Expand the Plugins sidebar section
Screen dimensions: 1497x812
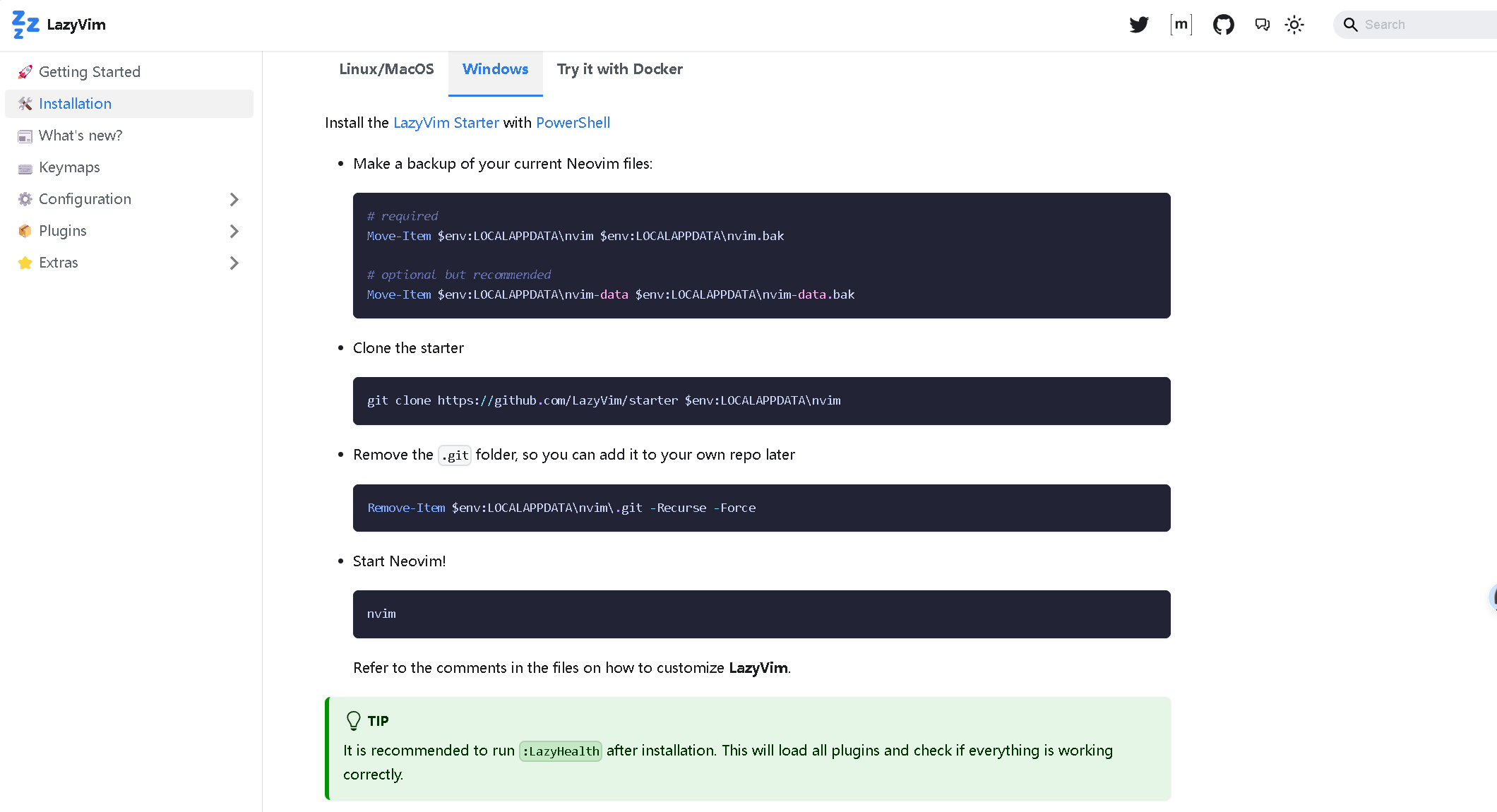click(x=234, y=232)
